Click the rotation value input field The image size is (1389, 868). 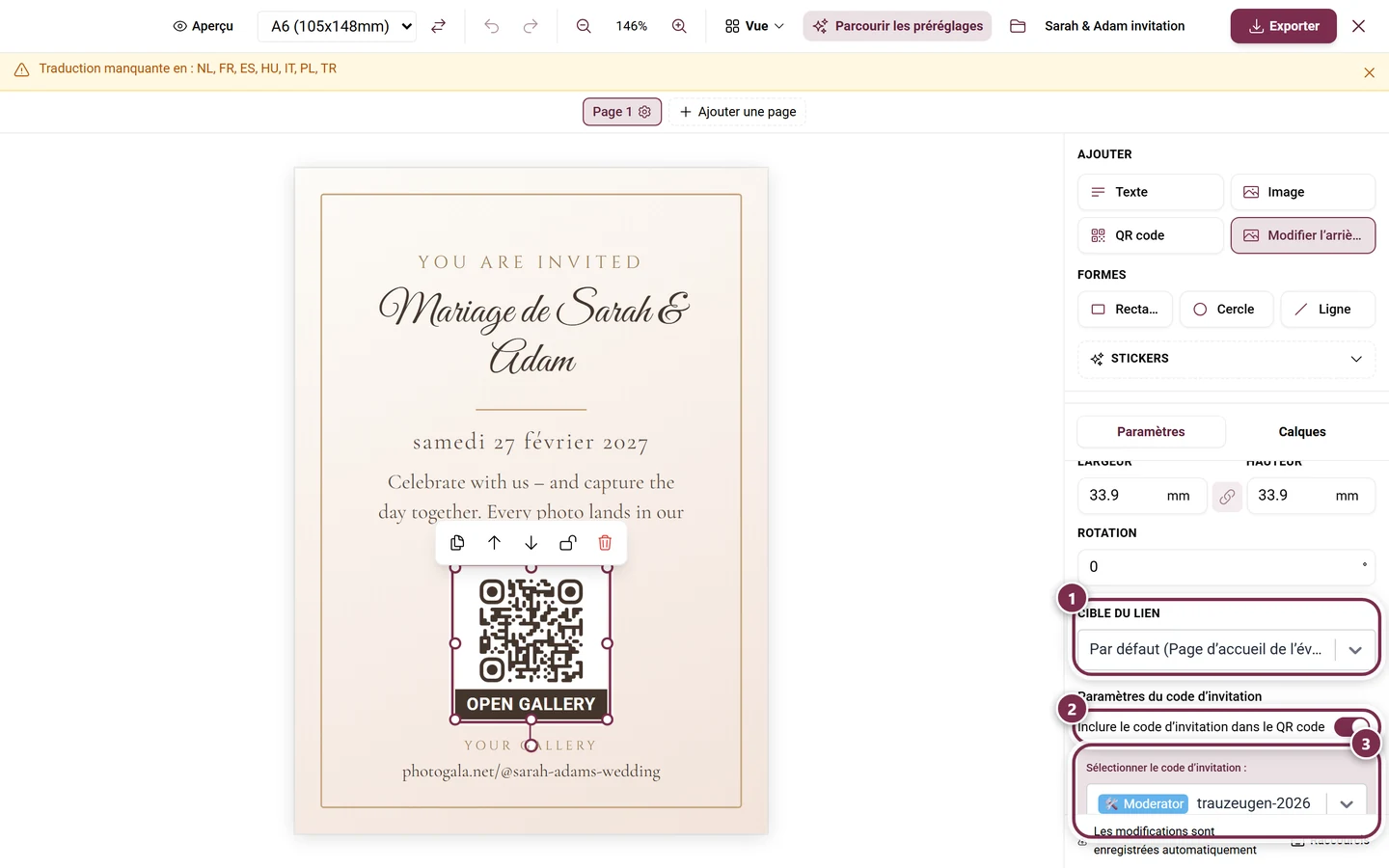pyautogui.click(x=1226, y=567)
